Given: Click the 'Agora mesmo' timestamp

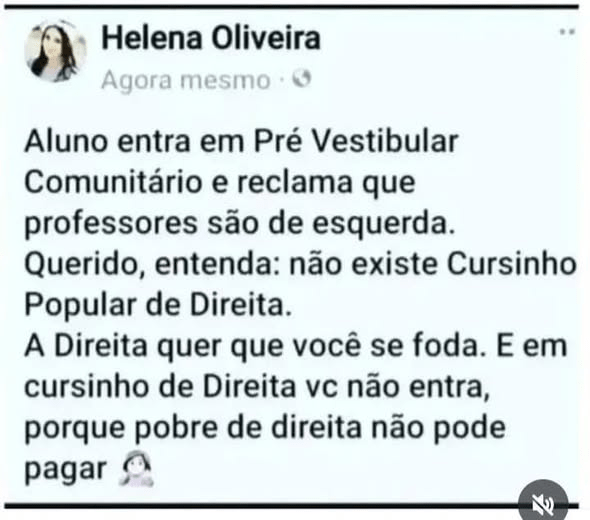Looking at the screenshot, I should click(186, 80).
